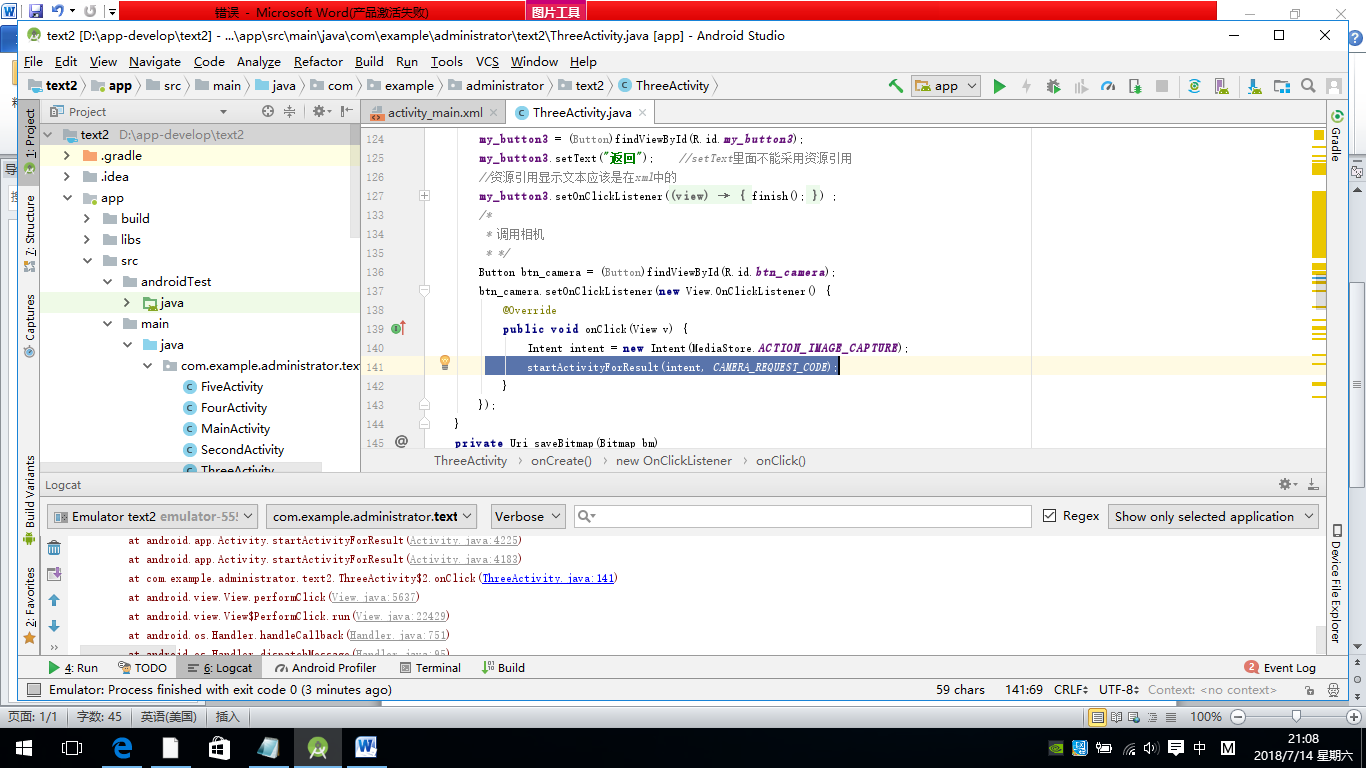Expand the androidTest java folder
Screen dimensions: 1366x768
(127, 303)
